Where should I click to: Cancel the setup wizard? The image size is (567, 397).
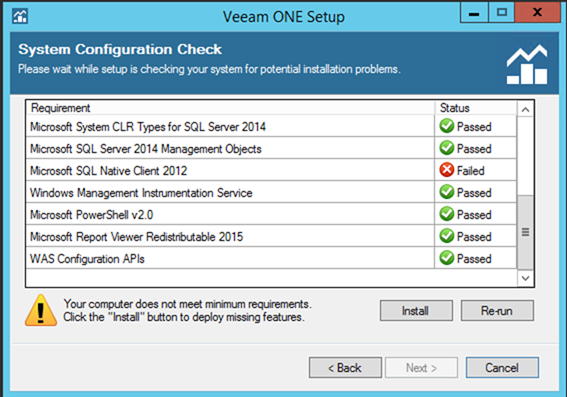coord(502,368)
